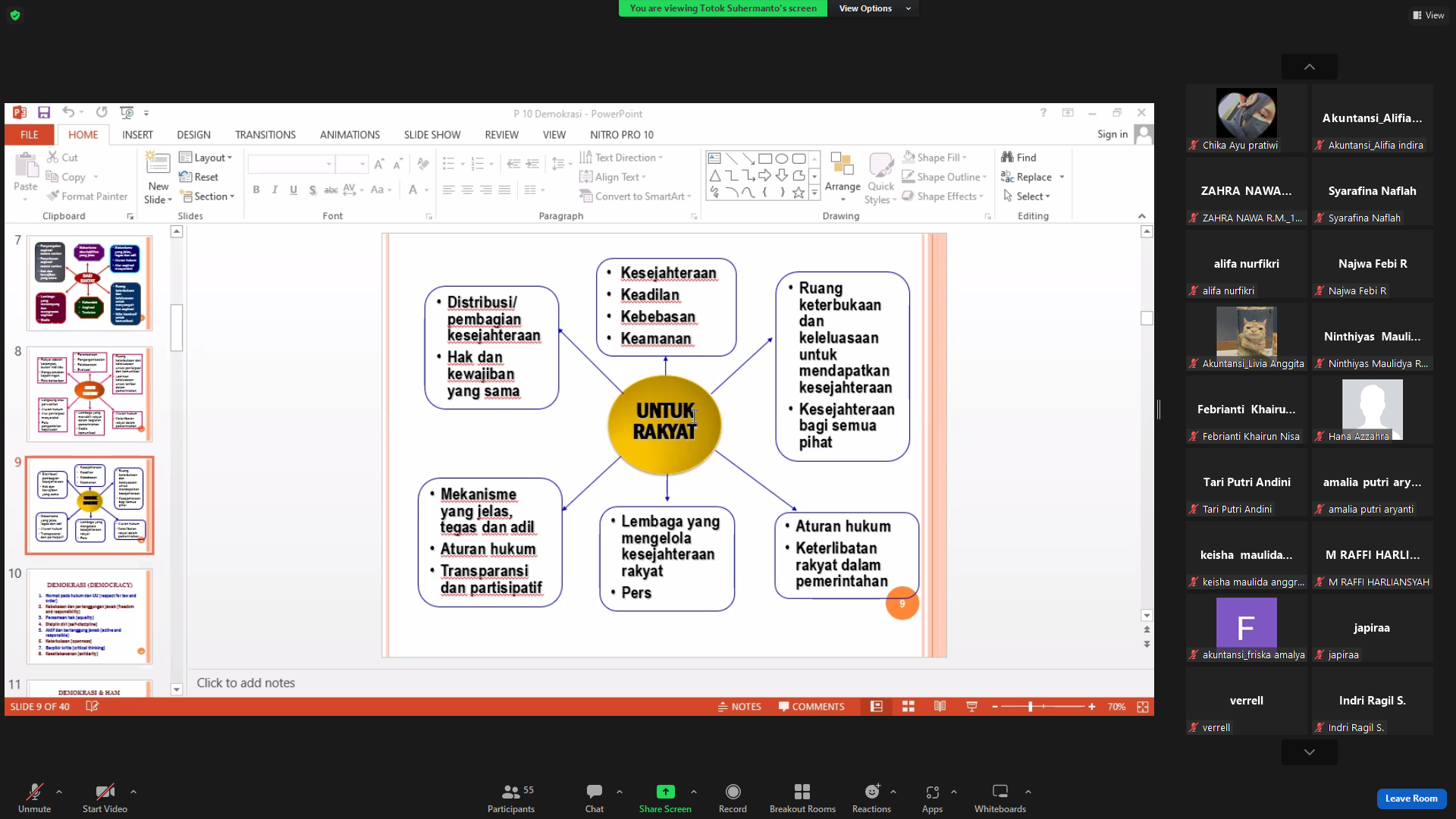The image size is (1456, 819).
Task: Expand audio options arrow next to Unmute
Action: (x=59, y=792)
